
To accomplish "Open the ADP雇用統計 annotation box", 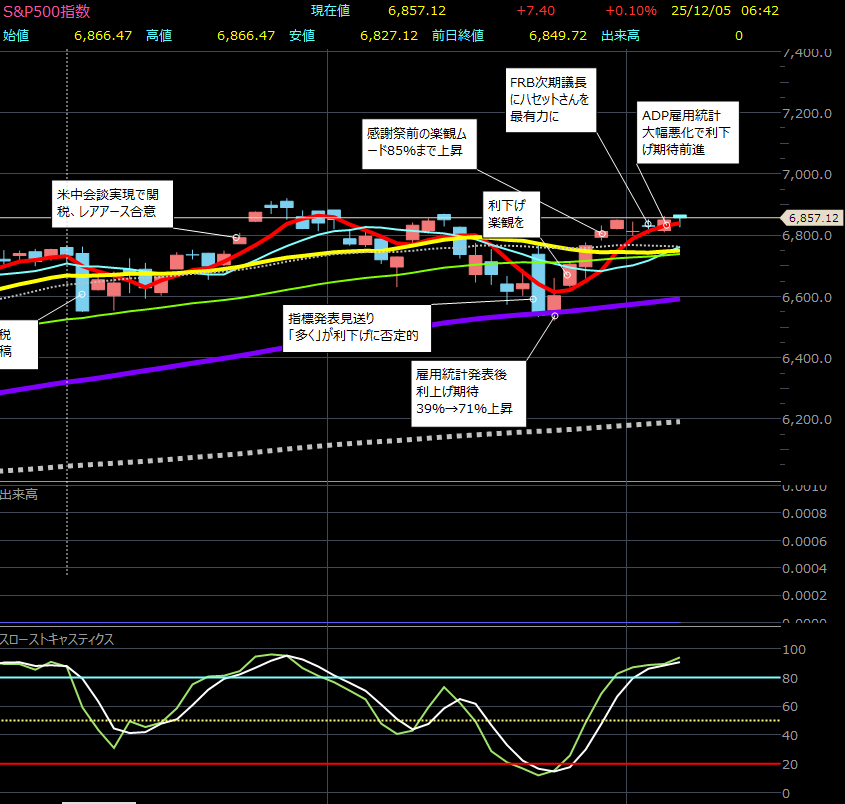I will coord(689,131).
